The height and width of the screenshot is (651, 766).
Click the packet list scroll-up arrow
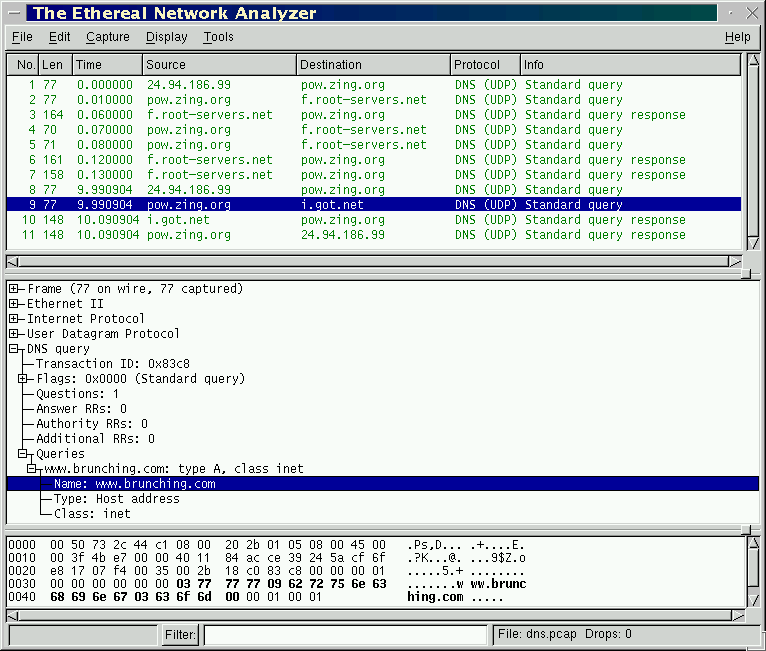753,61
